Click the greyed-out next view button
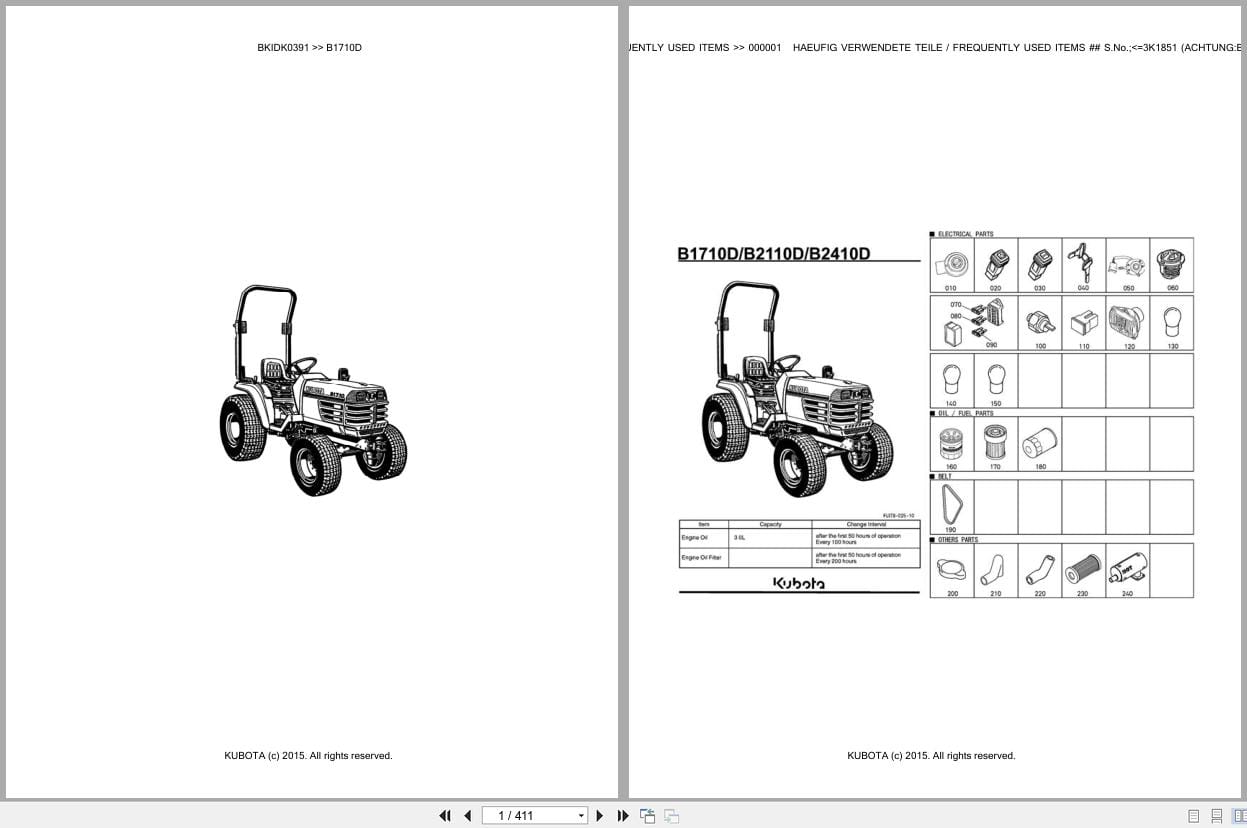 [671, 816]
